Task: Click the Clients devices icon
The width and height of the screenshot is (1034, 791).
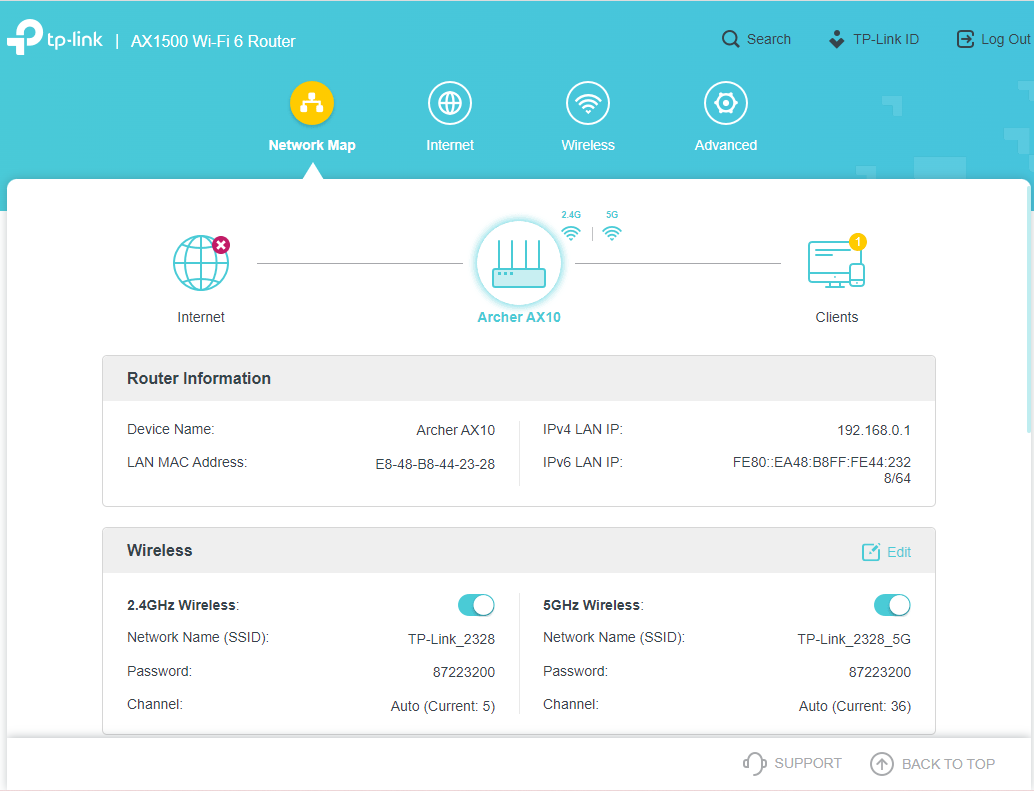Action: [x=836, y=264]
